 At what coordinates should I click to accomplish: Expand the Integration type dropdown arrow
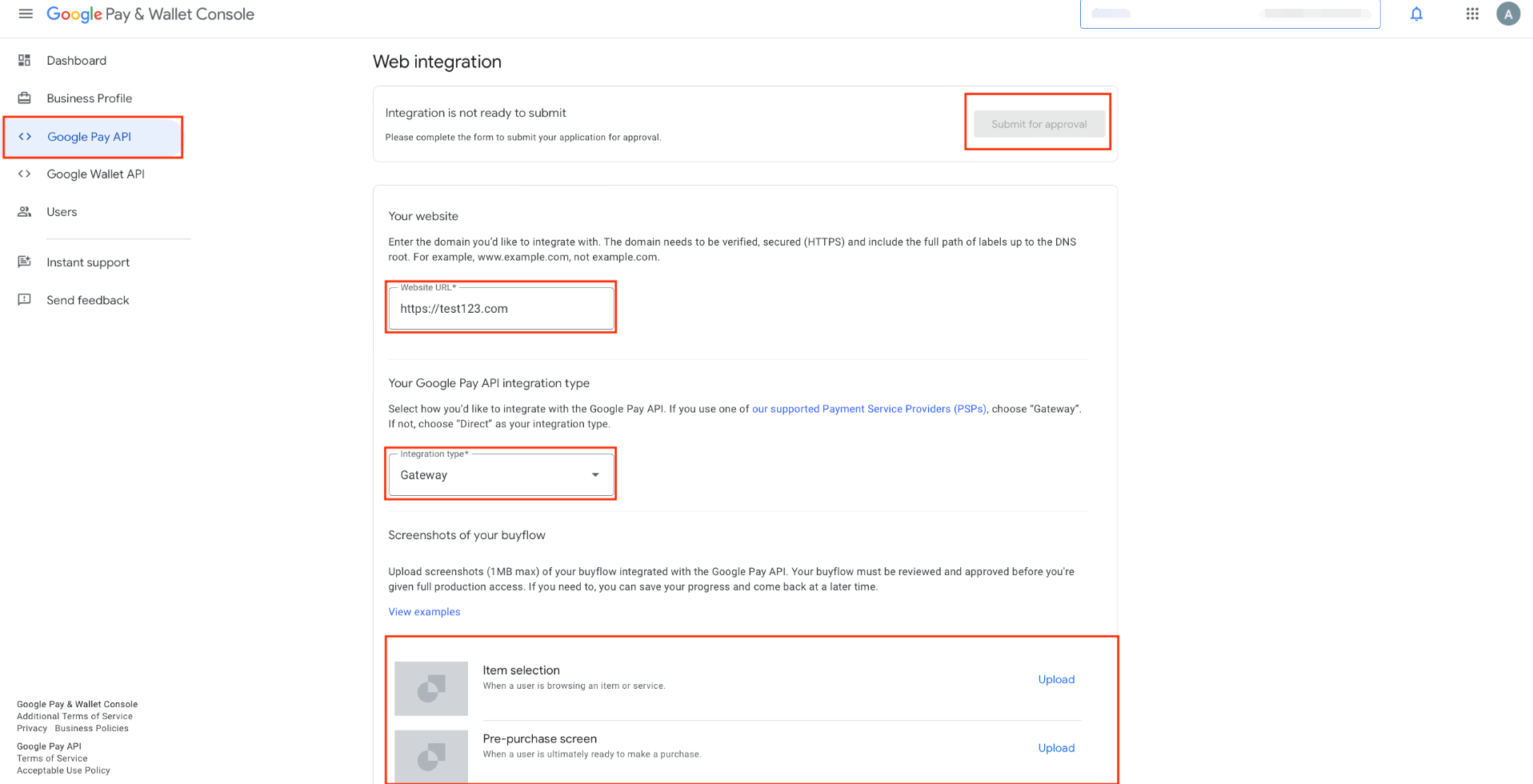pos(595,474)
